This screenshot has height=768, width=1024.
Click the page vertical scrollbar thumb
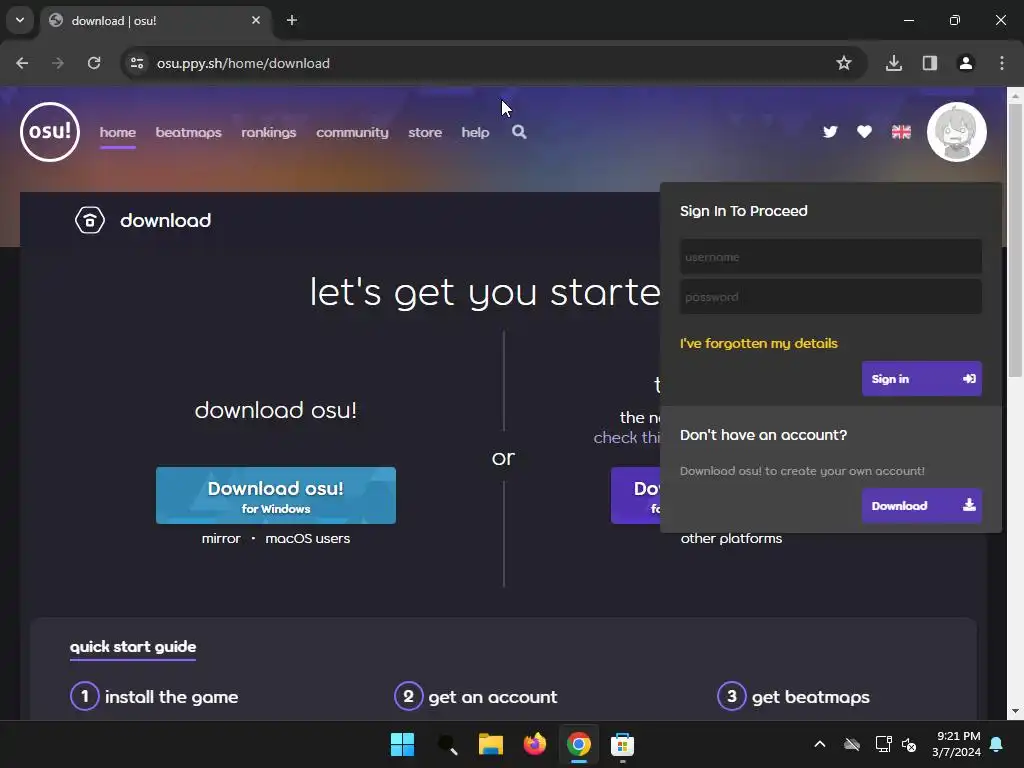coord(1015,240)
